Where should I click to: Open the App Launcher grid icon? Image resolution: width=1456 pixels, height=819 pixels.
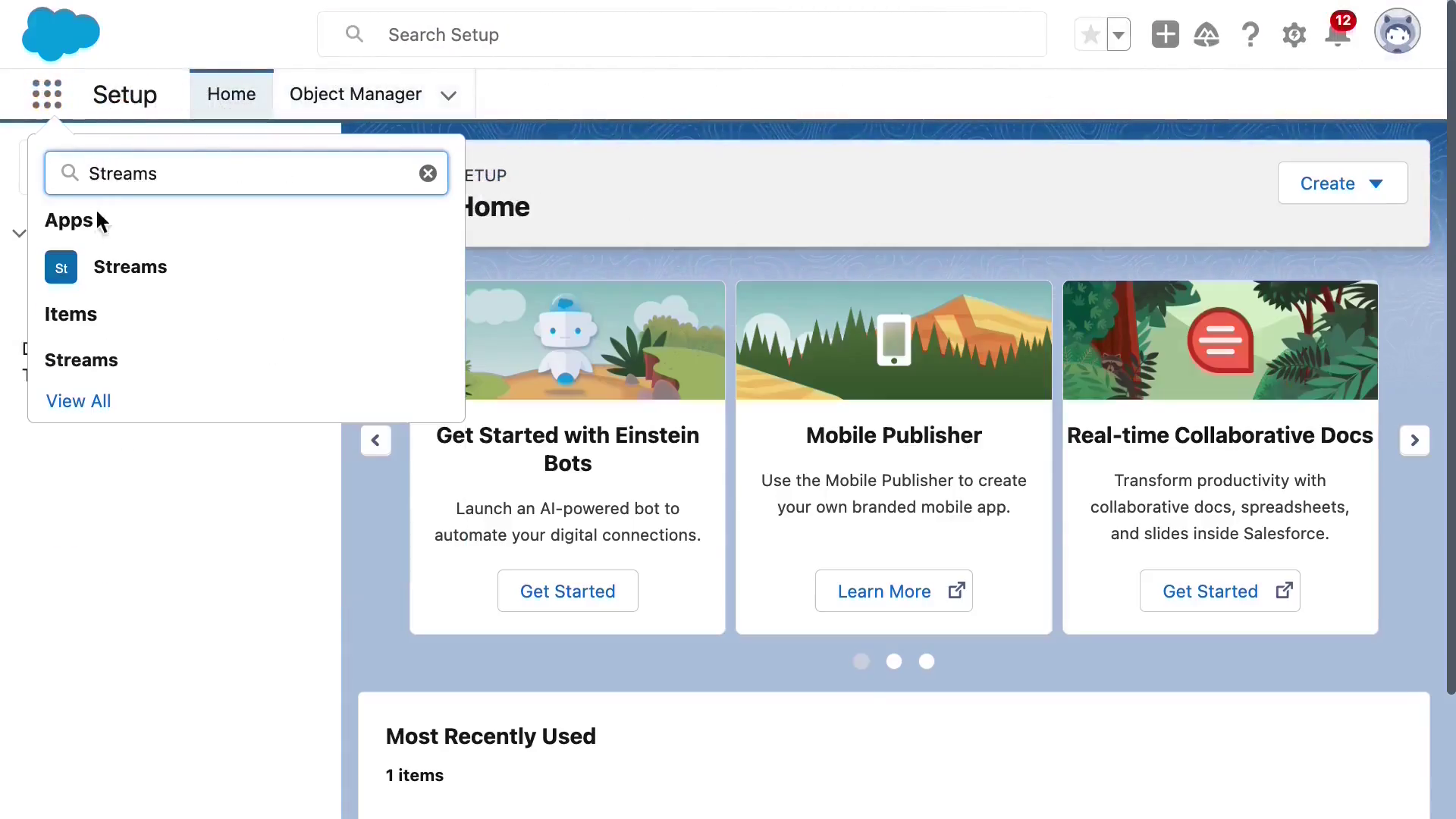pos(47,94)
